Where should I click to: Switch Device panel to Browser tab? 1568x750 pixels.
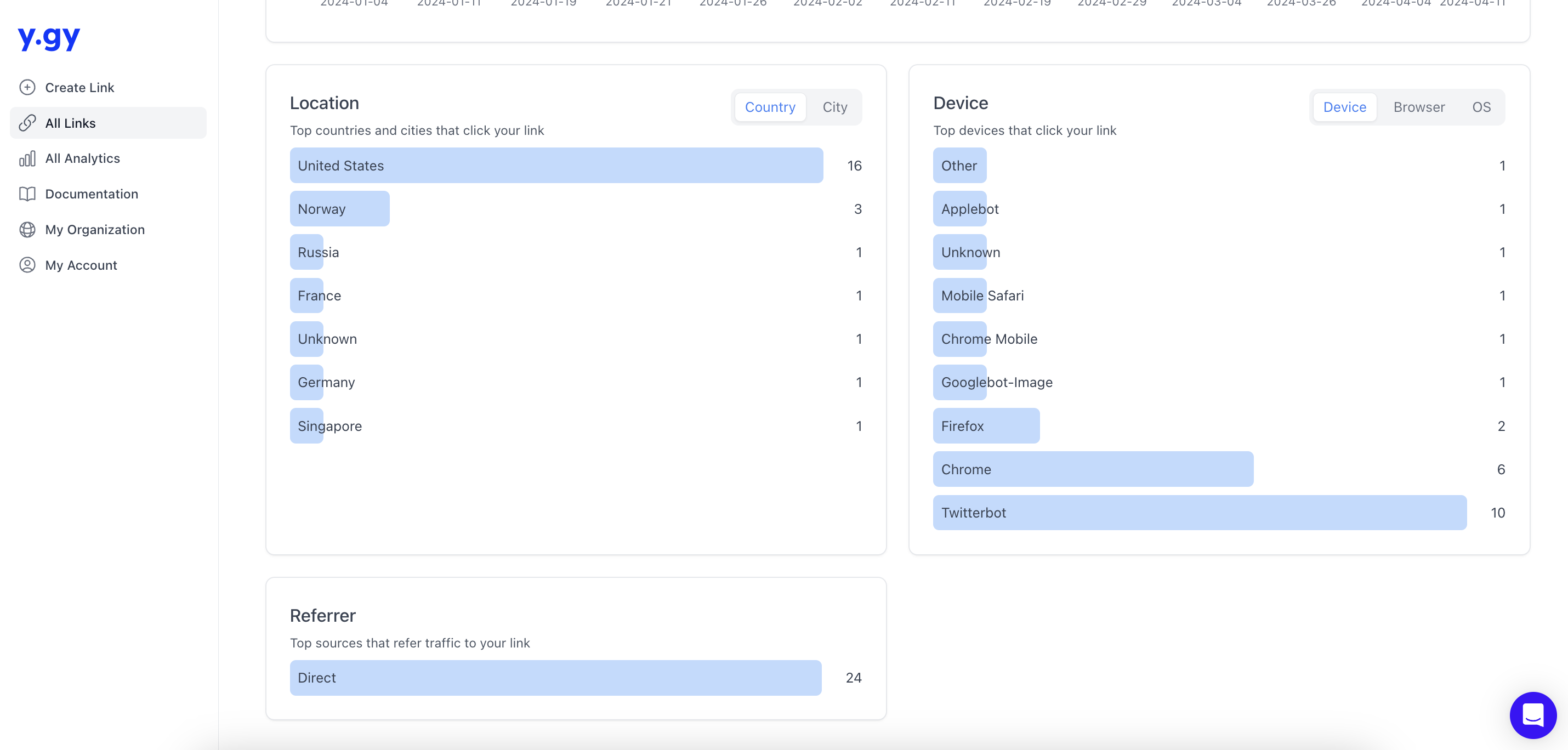1419,106
